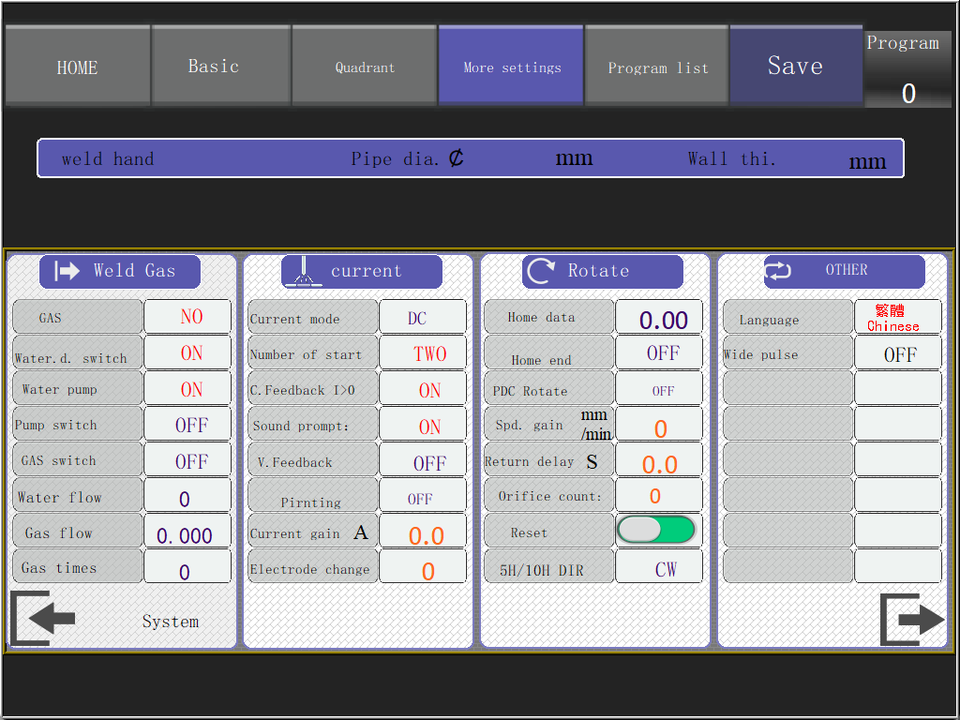The height and width of the screenshot is (720, 960).
Task: Toggle Water pump ON value
Action: 188,389
